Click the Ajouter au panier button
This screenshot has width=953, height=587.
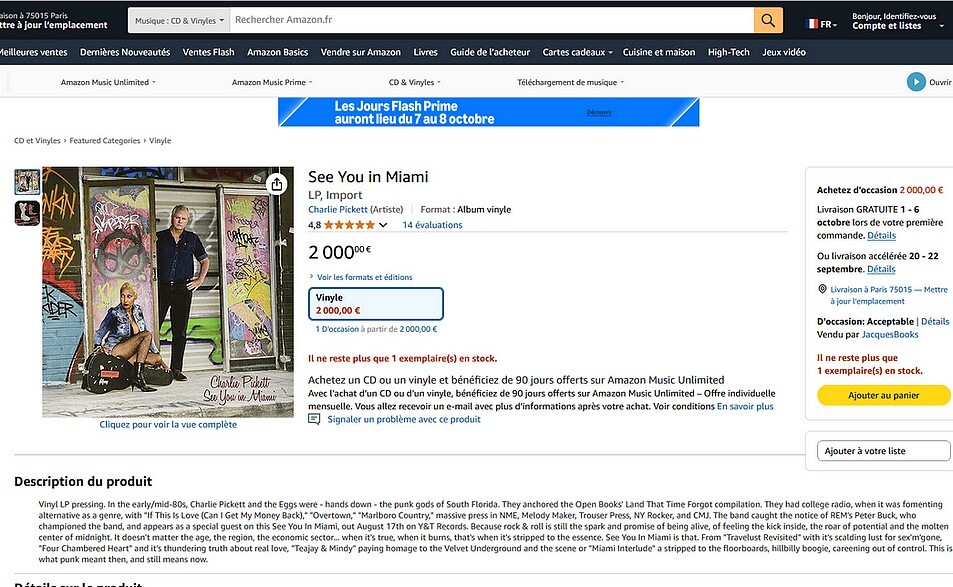point(883,395)
